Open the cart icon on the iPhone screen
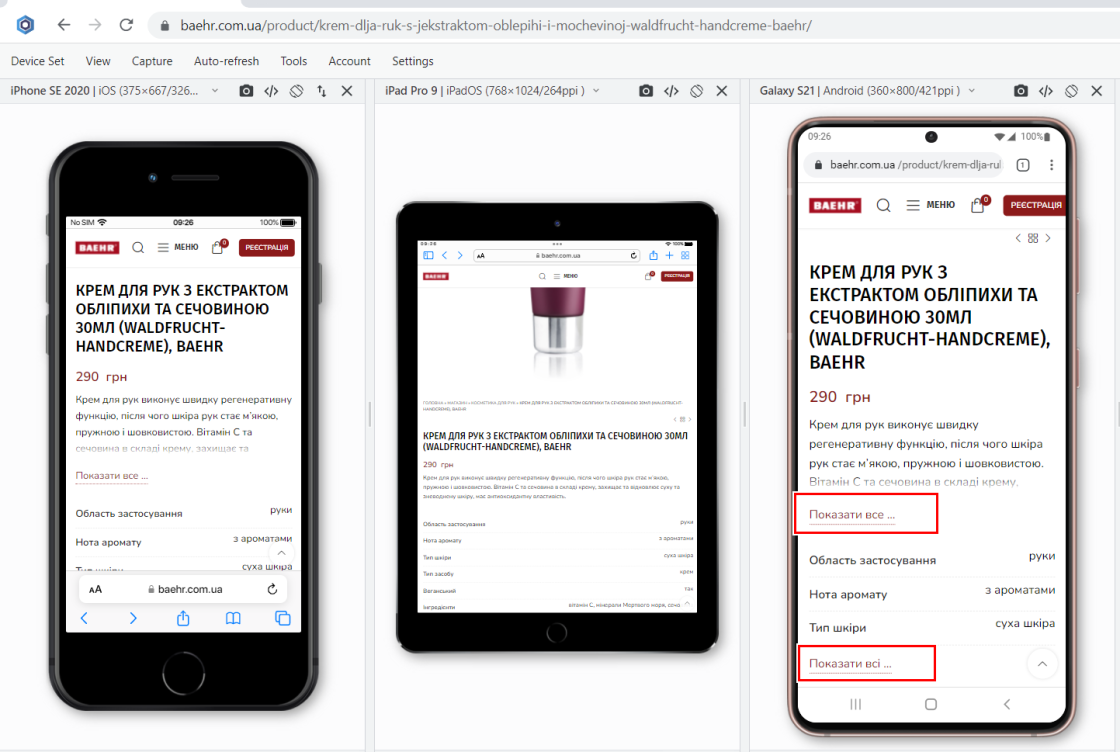The width and height of the screenshot is (1120, 752). tap(219, 246)
